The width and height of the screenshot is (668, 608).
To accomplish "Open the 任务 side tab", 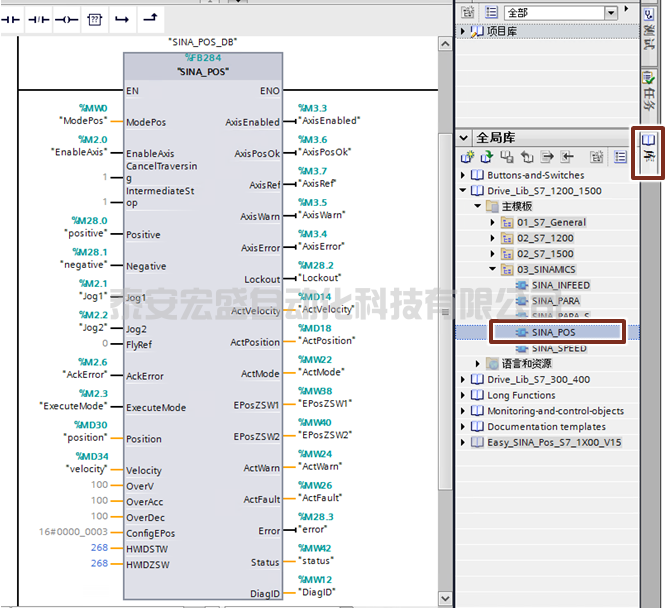I will (x=649, y=90).
